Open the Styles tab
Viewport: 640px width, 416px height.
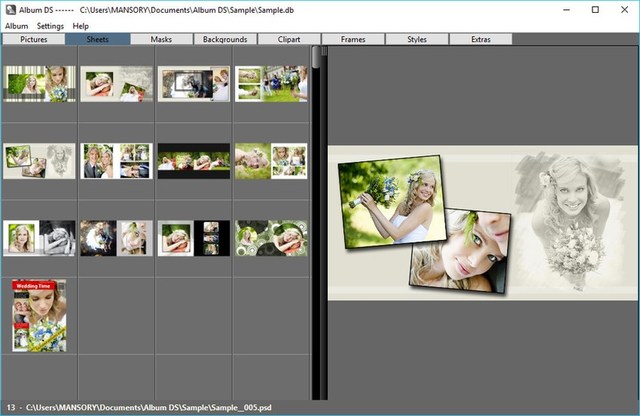coord(417,39)
